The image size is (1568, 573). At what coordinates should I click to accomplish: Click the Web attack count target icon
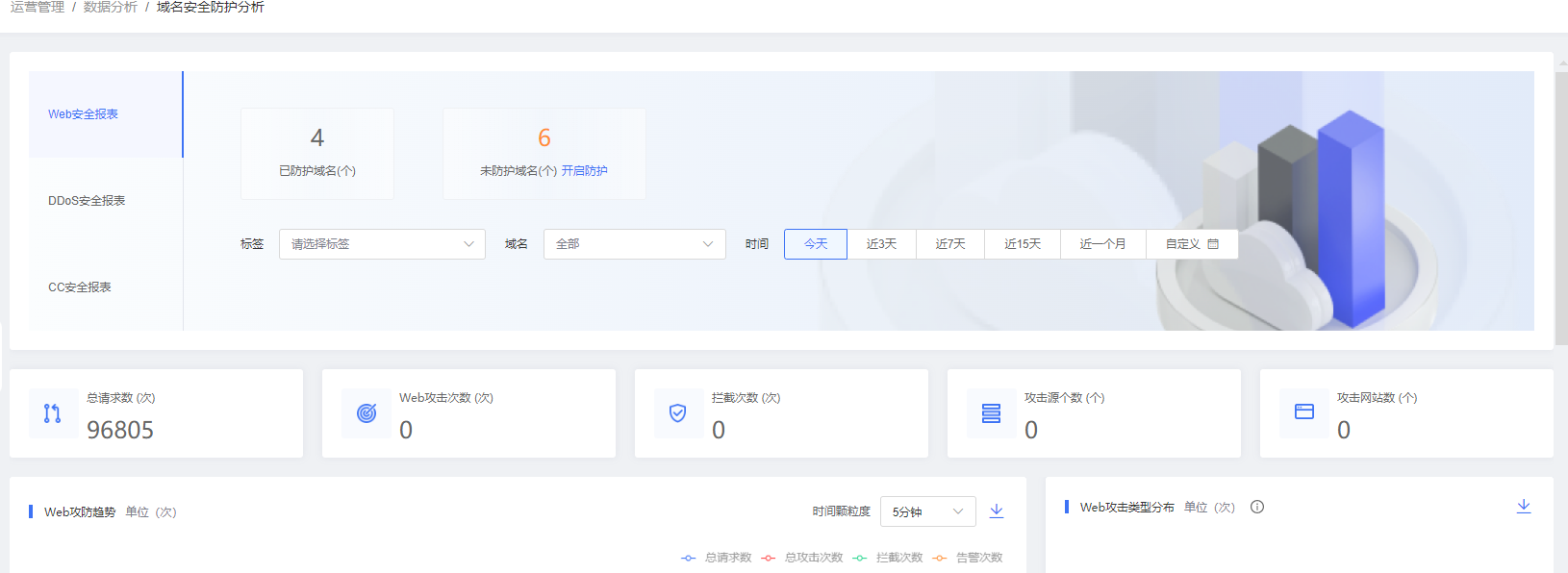pyautogui.click(x=366, y=413)
